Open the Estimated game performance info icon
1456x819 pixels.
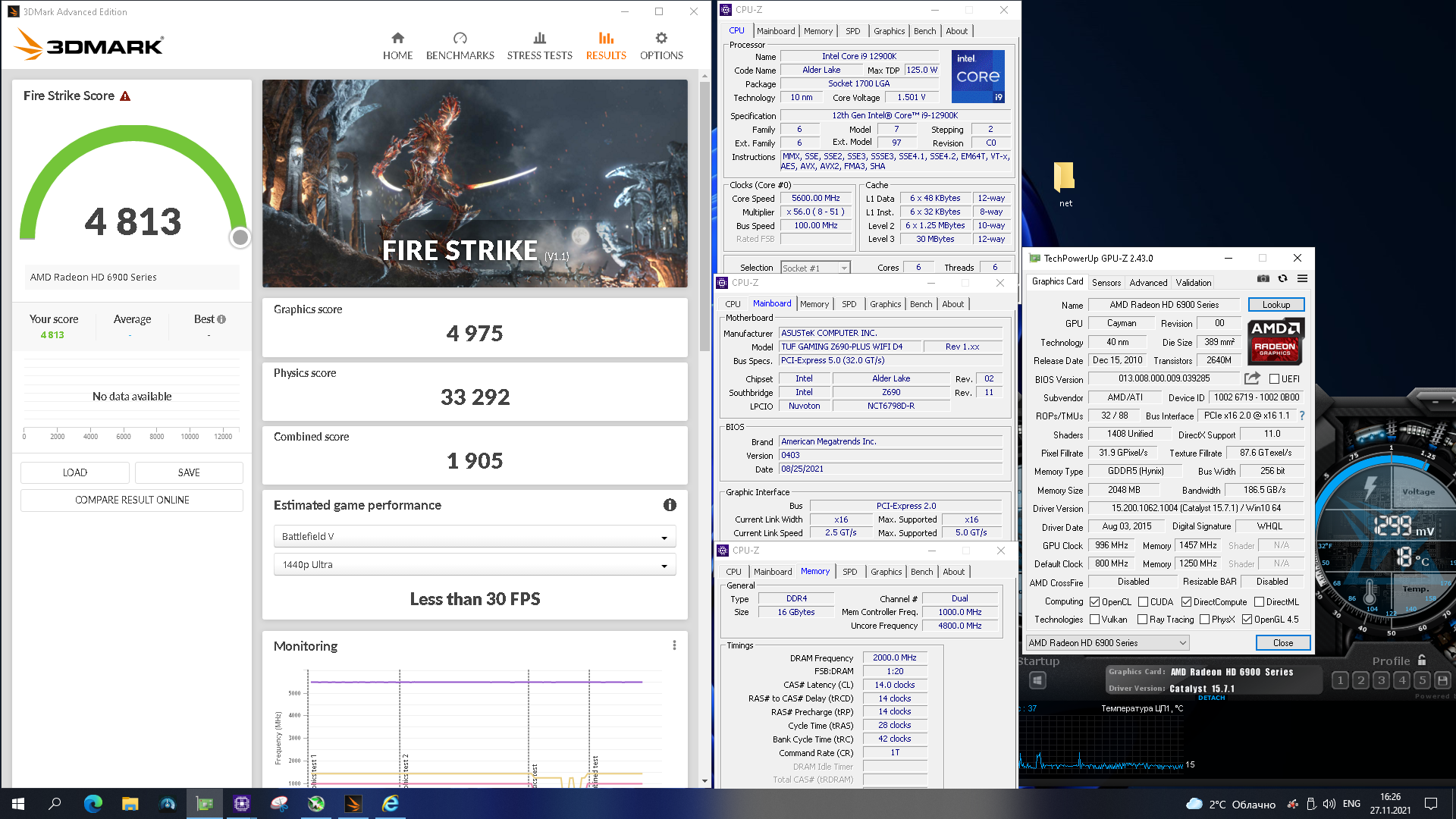click(670, 505)
